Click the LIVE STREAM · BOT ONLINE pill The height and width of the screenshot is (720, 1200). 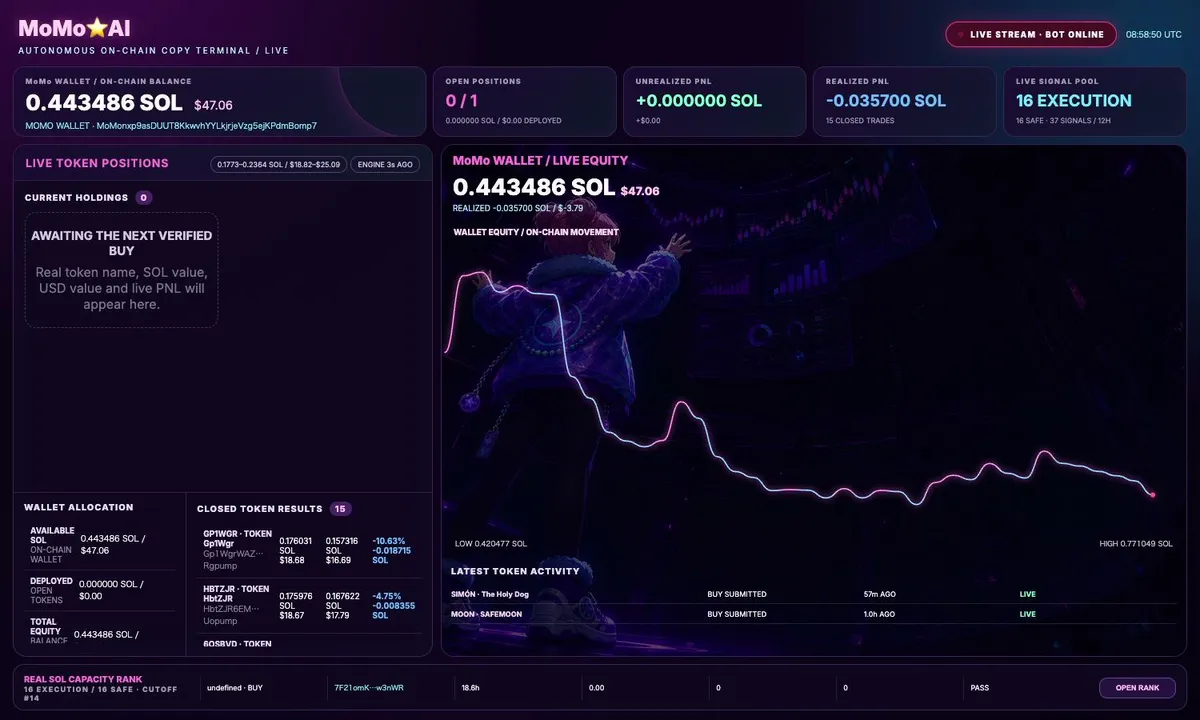(1031, 34)
